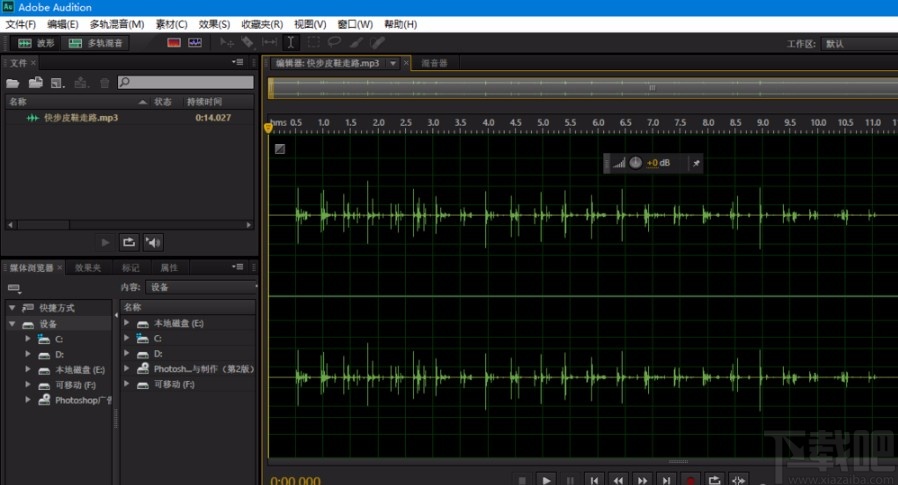This screenshot has width=898, height=485.
Task: Toggle auto-play button in Files panel
Action: [153, 242]
